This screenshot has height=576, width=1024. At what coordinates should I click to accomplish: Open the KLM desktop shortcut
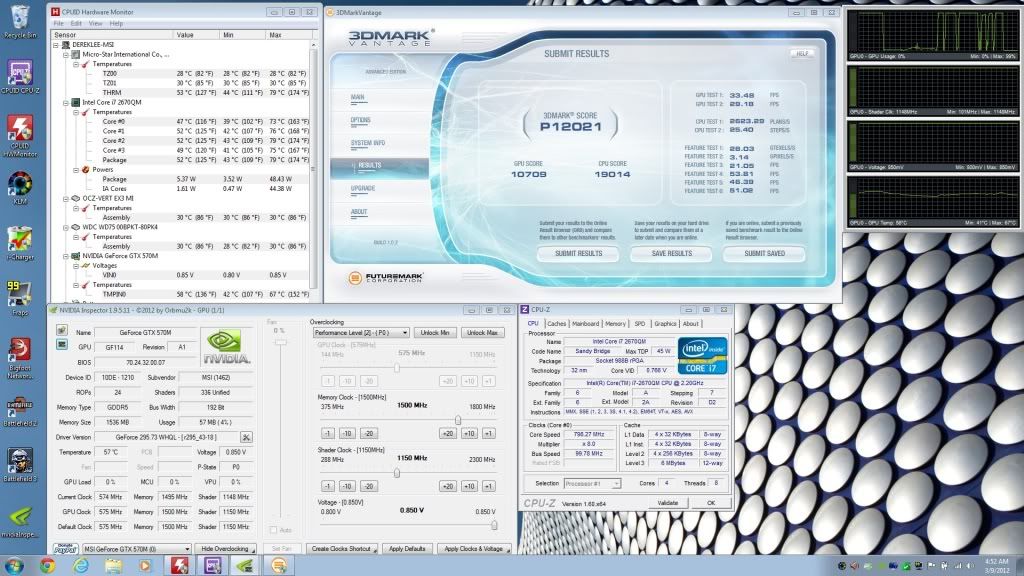tap(20, 188)
